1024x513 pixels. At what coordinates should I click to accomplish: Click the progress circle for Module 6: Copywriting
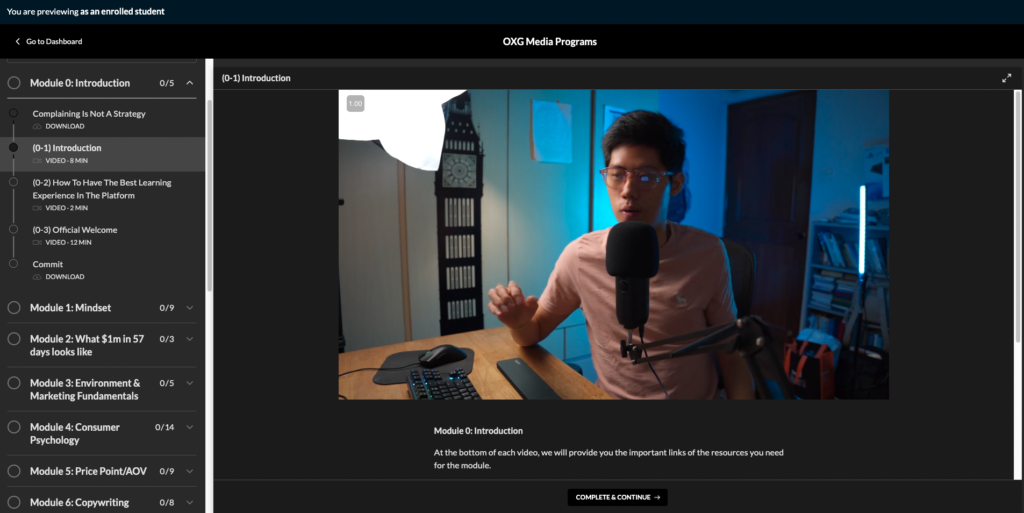(14, 502)
